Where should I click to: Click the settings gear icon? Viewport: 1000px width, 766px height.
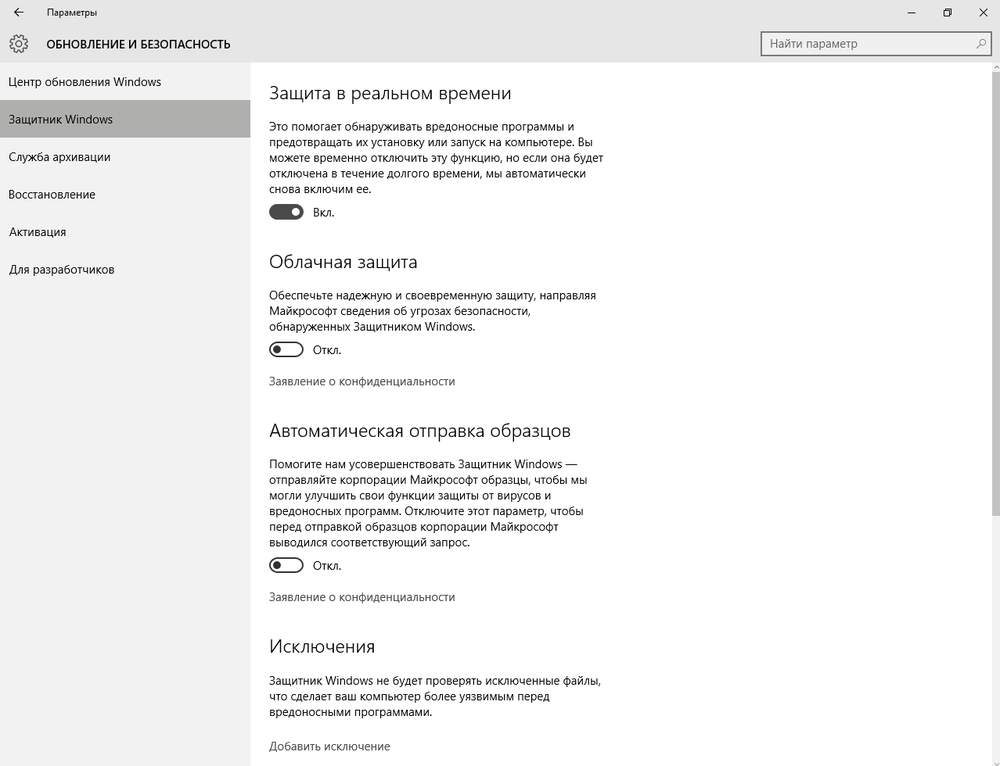pyautogui.click(x=18, y=44)
